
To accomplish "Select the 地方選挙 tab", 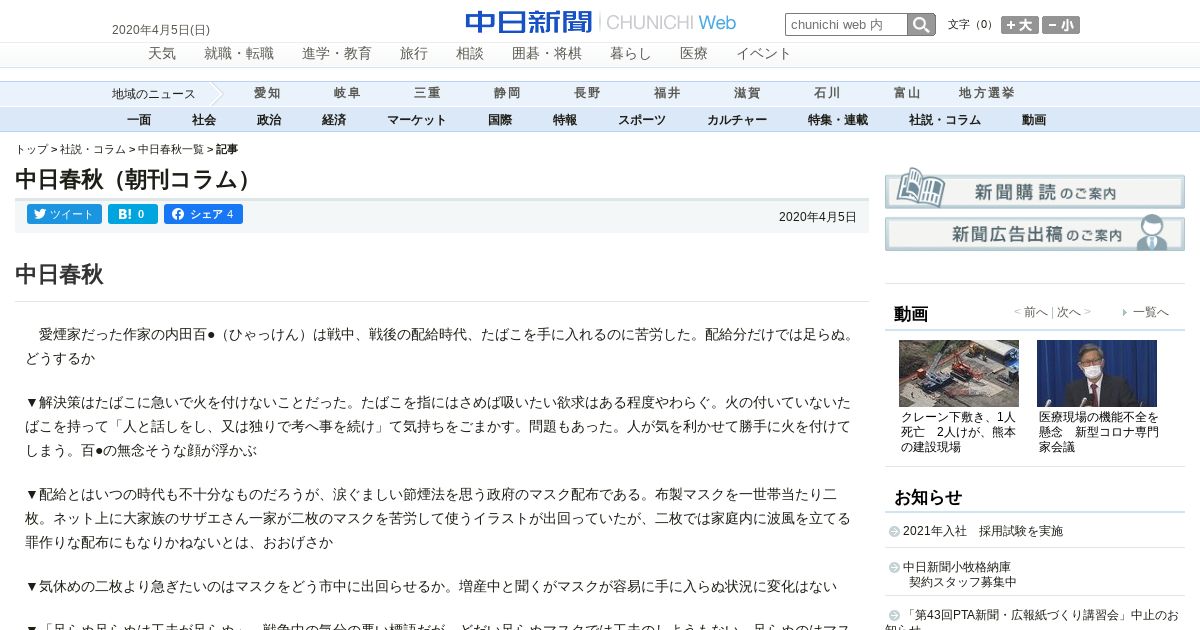I will [x=987, y=93].
